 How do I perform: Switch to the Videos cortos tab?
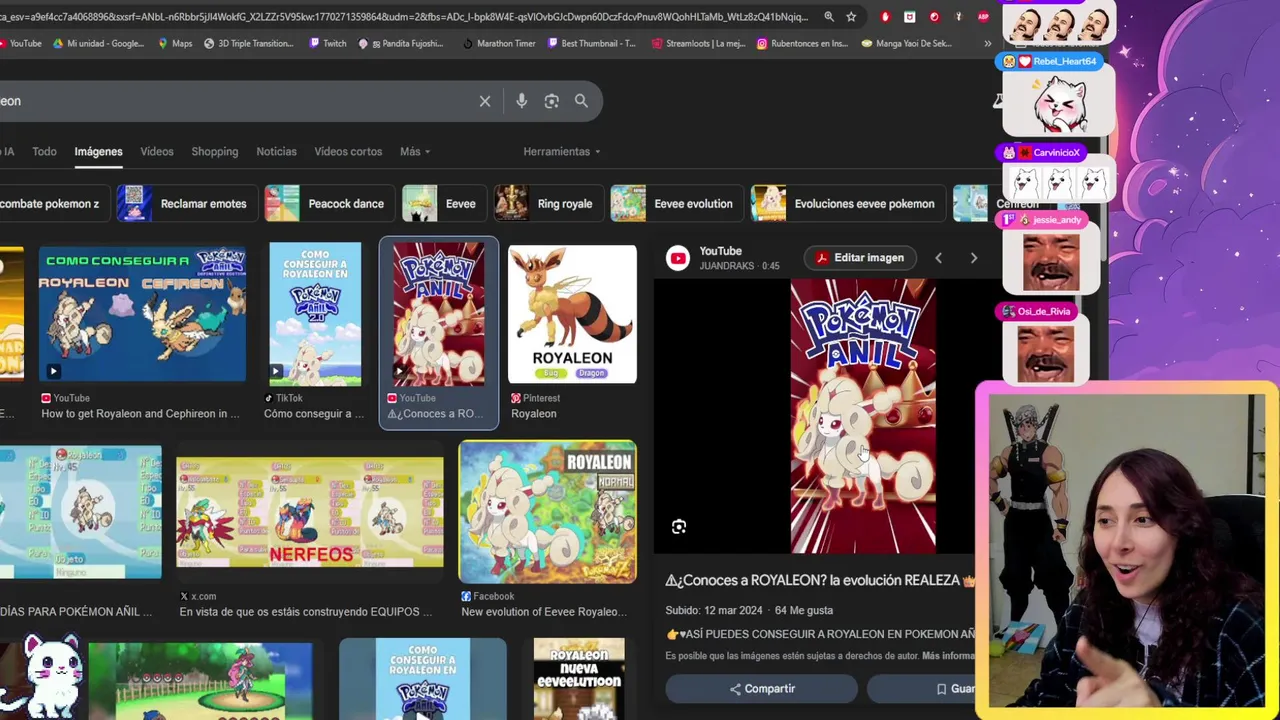pyautogui.click(x=348, y=152)
